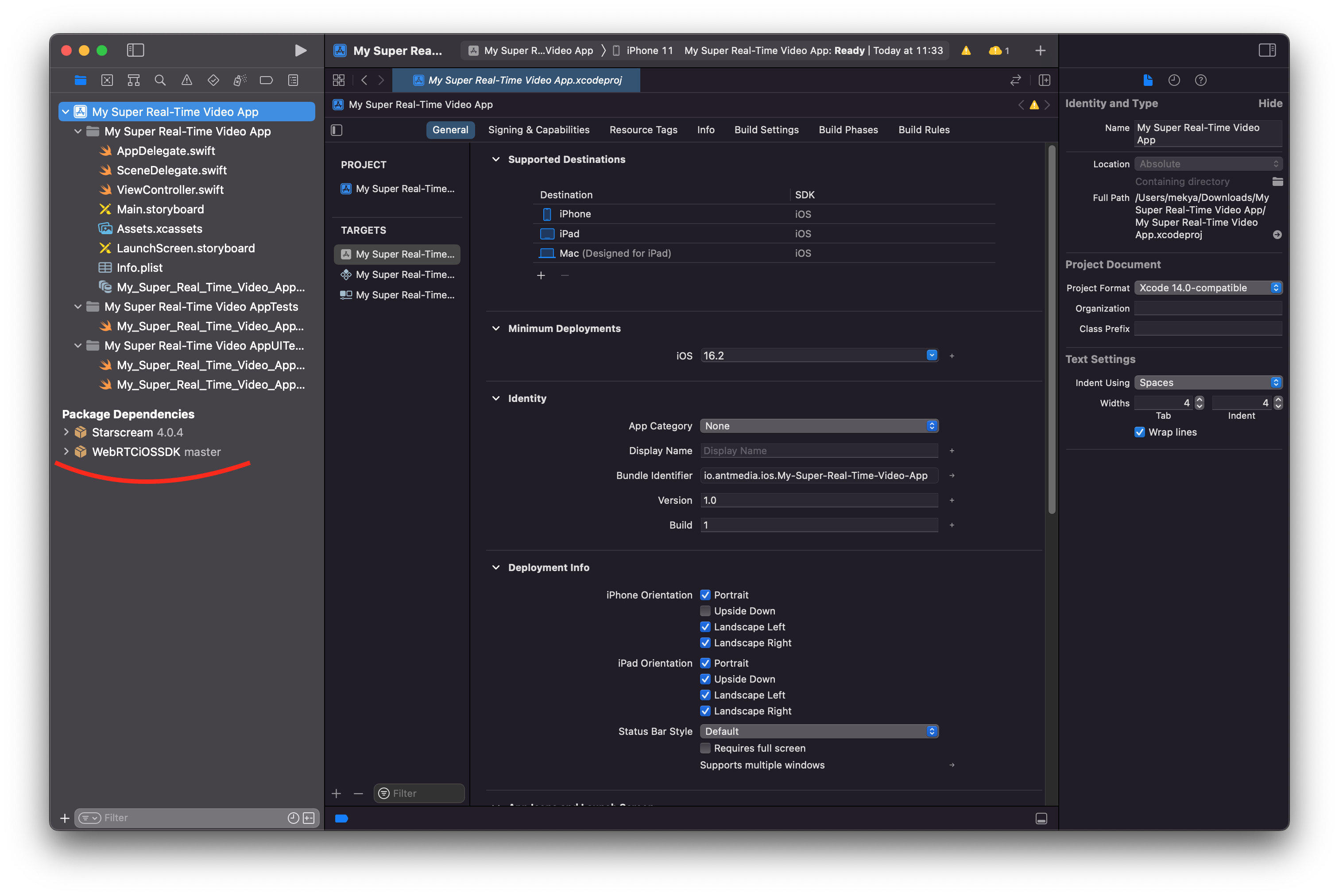The image size is (1339, 896).
Task: Open the Library plus button in toolbar
Action: click(x=1040, y=50)
